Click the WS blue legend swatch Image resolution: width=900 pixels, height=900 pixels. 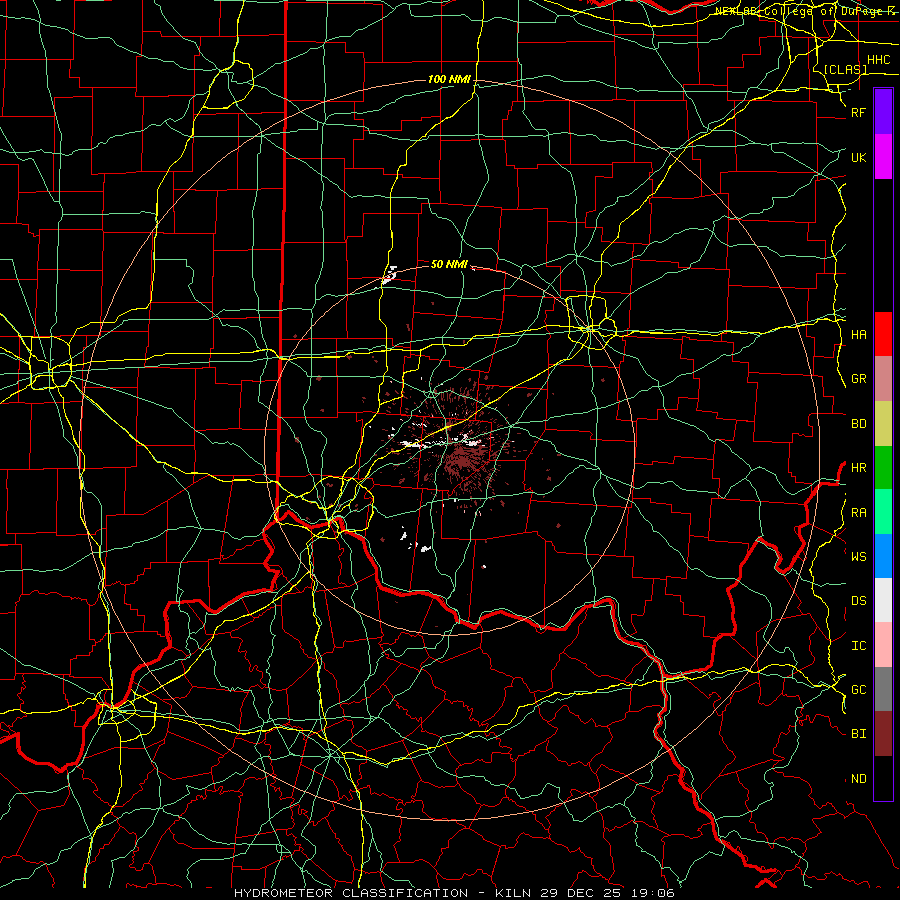tap(883, 556)
